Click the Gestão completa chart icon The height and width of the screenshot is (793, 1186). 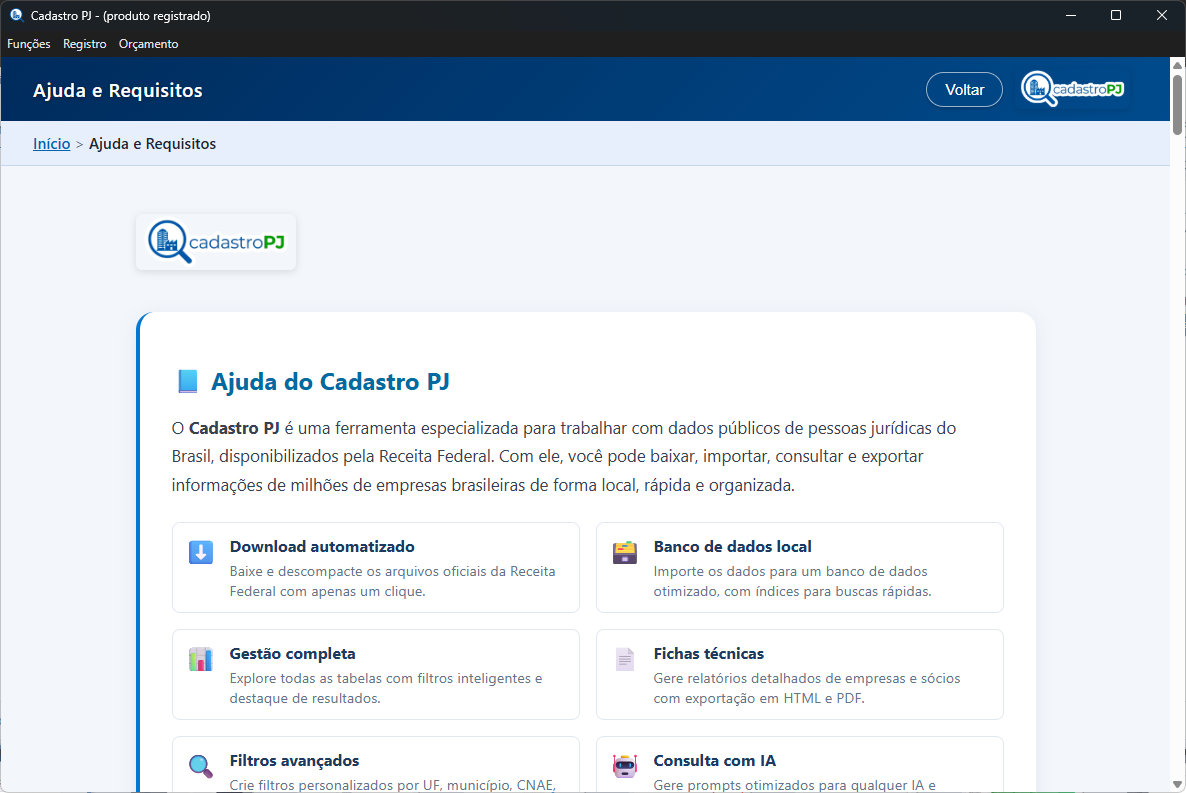point(201,660)
